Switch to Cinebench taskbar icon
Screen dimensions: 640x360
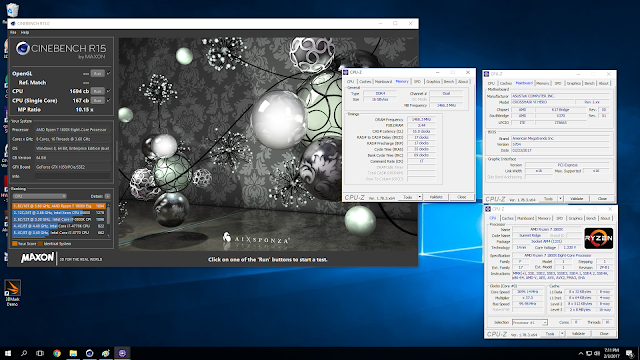coord(89,353)
